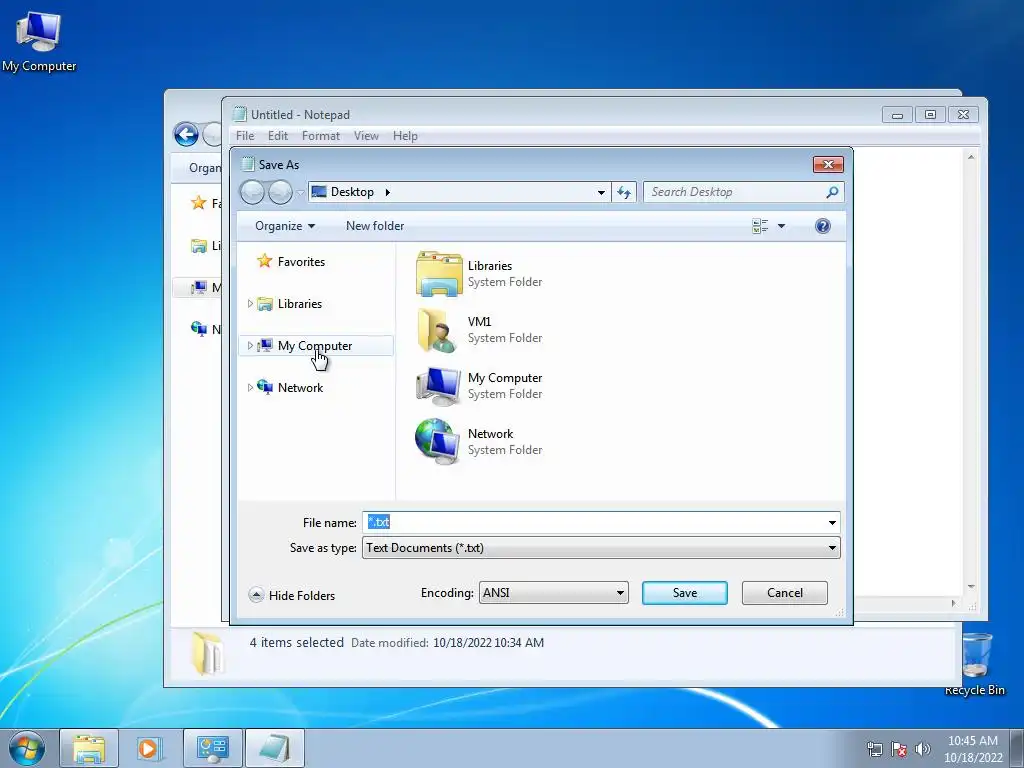Click the network tray icon
The width and height of the screenshot is (1024, 768).
(874, 749)
